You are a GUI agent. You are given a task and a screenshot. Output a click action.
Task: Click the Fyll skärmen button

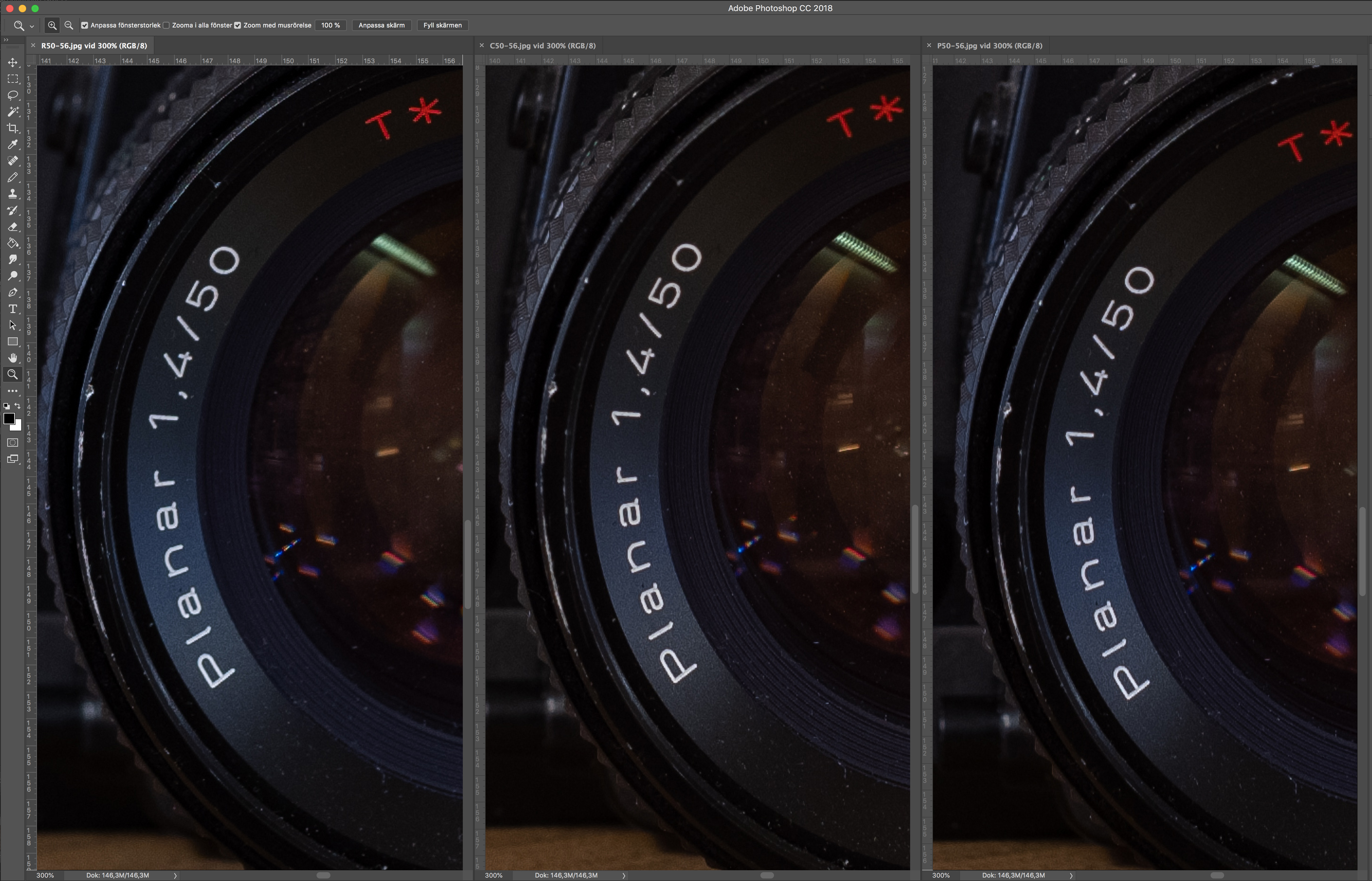(442, 25)
